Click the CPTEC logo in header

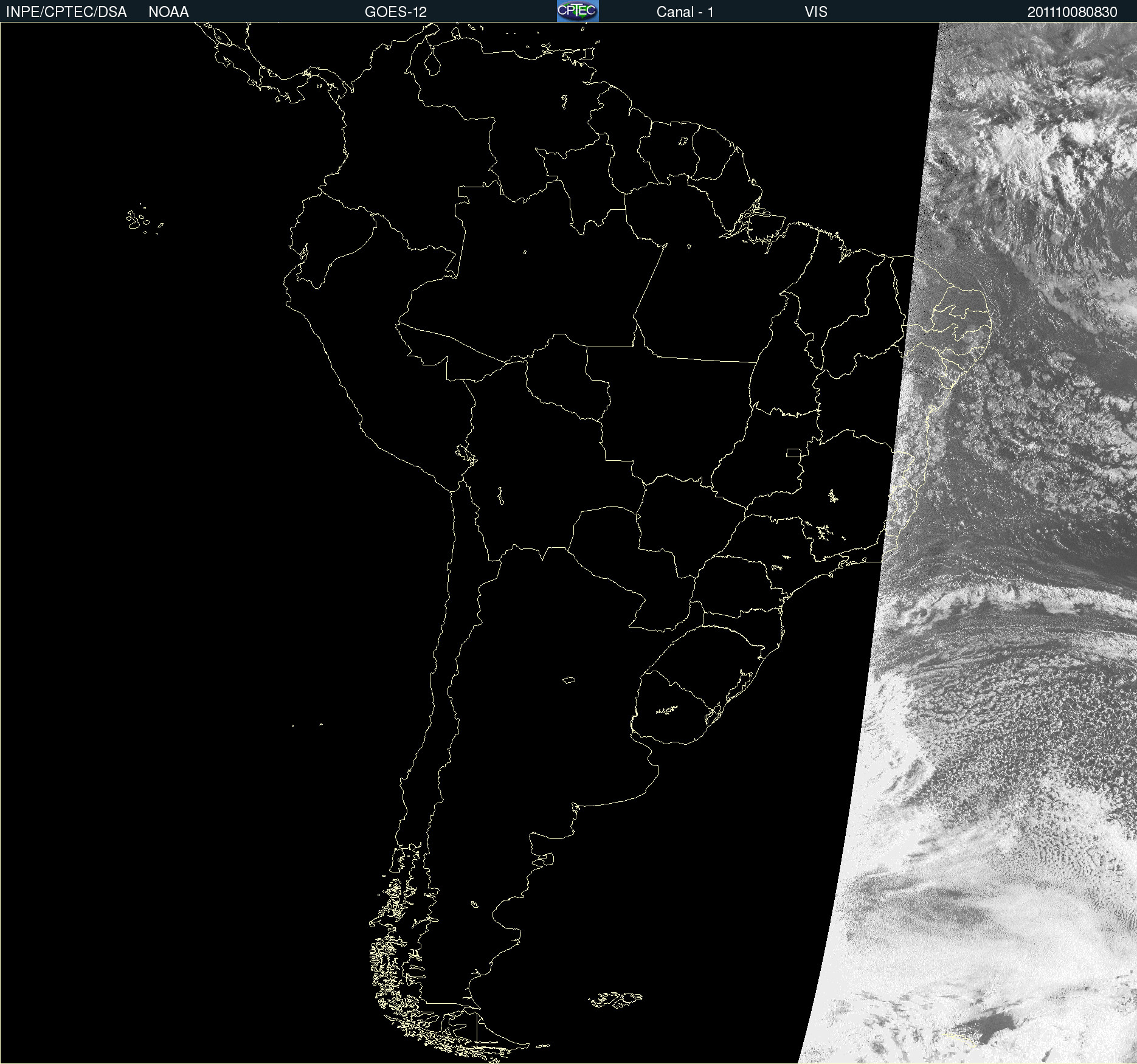coord(578,11)
